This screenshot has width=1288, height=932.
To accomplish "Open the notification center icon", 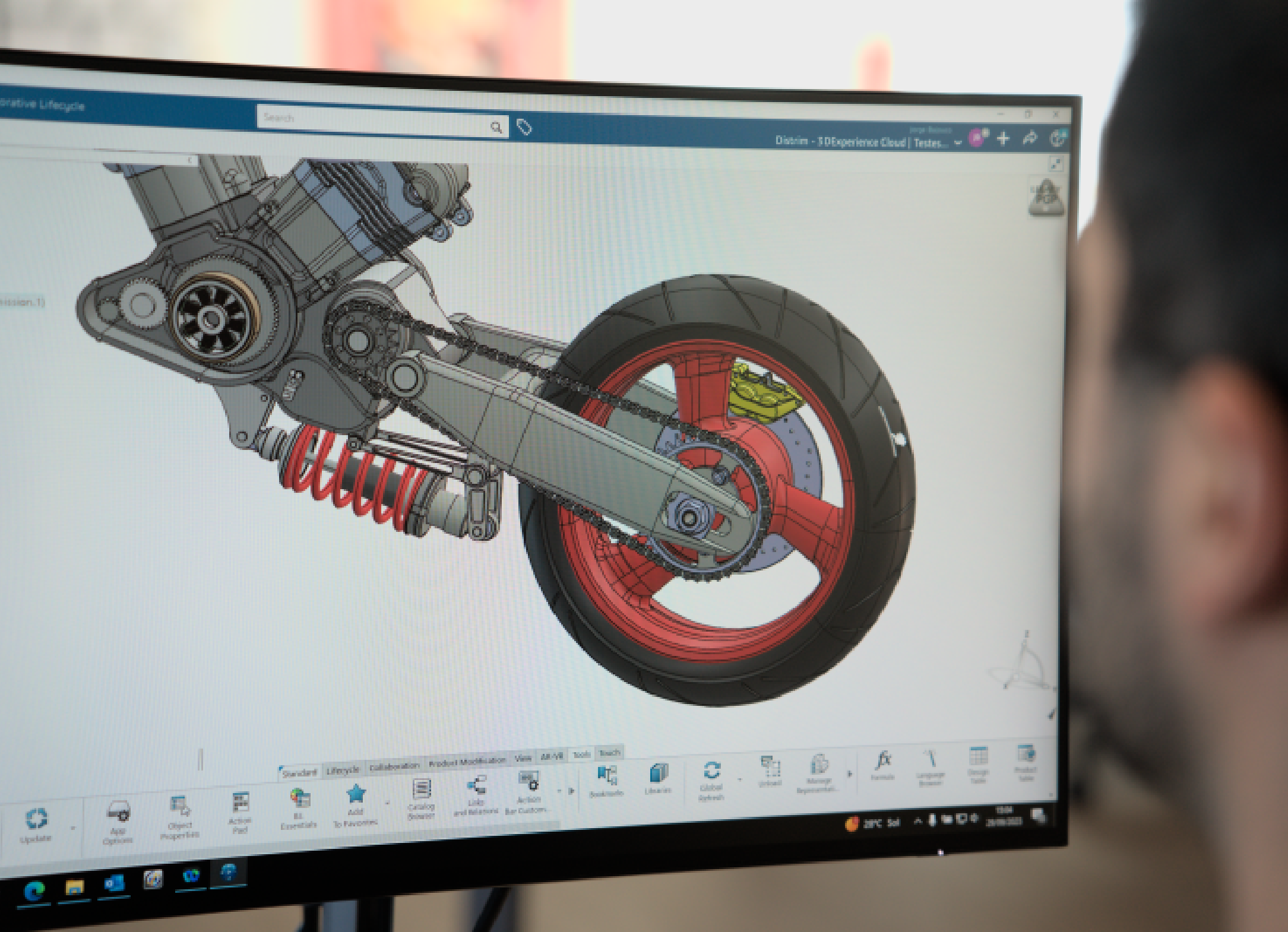I will pos(1039,815).
